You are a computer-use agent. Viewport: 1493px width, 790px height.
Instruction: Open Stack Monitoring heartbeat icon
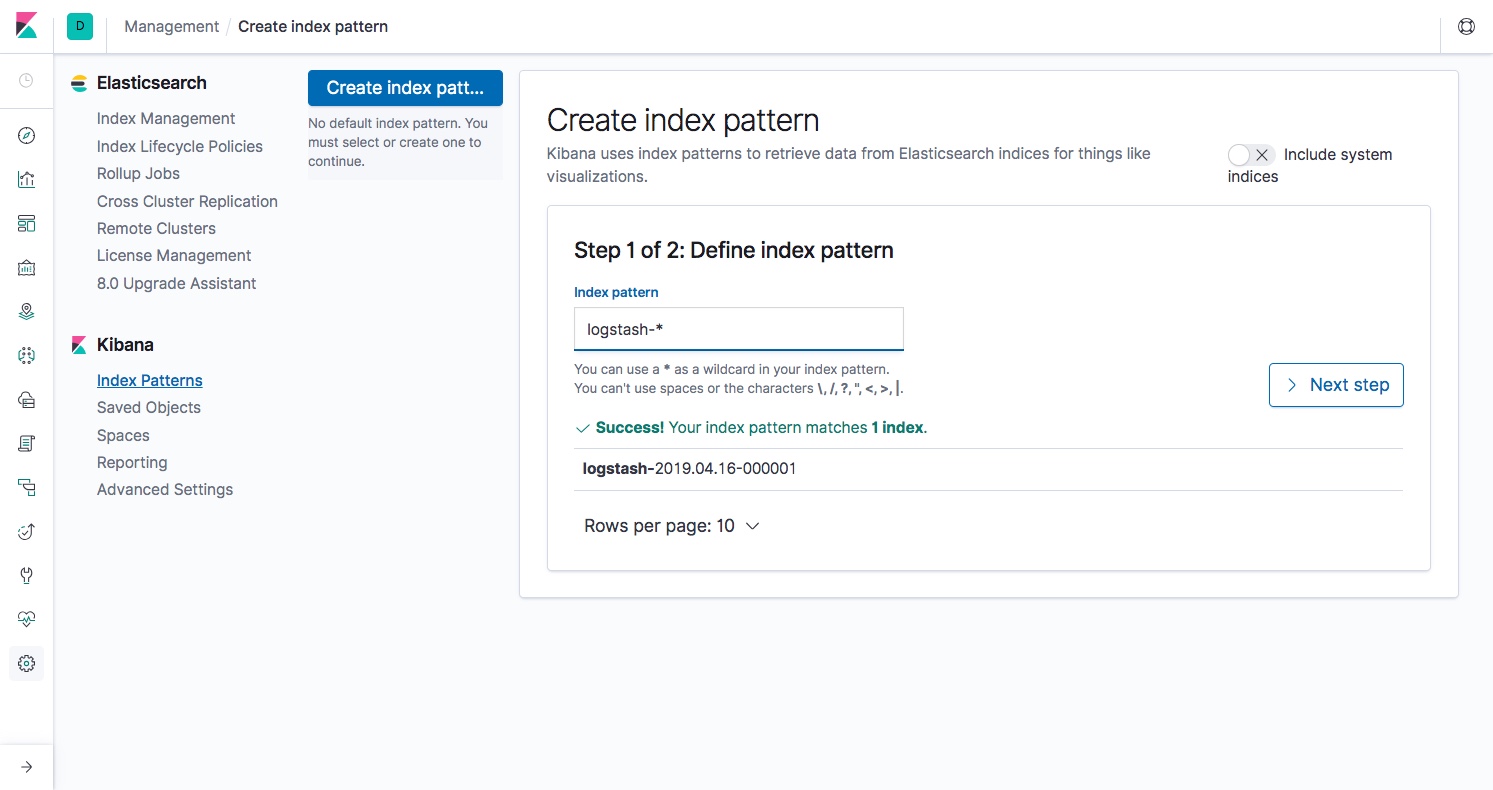(27, 619)
